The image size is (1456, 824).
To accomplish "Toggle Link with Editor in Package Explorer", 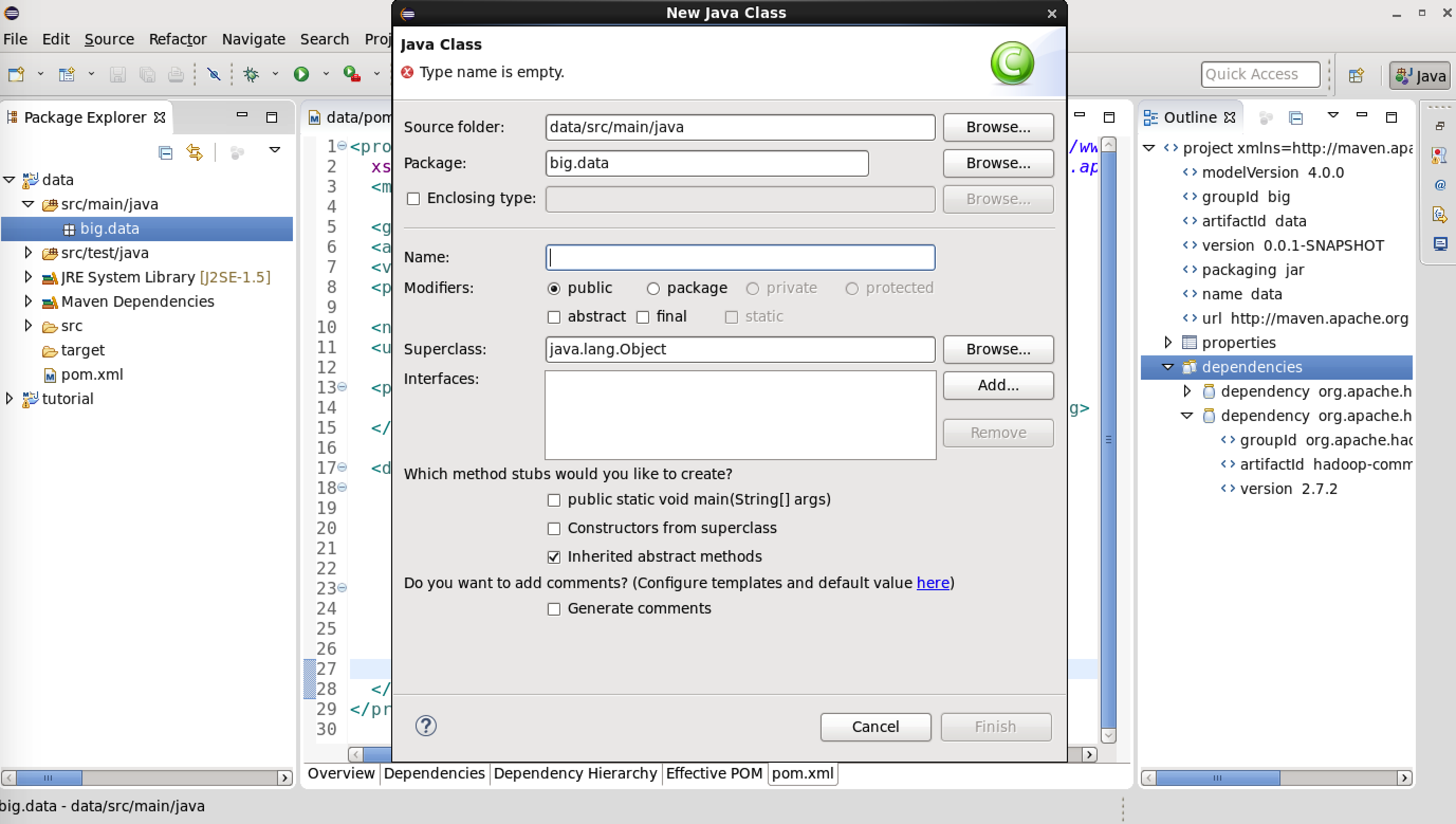I will point(195,152).
